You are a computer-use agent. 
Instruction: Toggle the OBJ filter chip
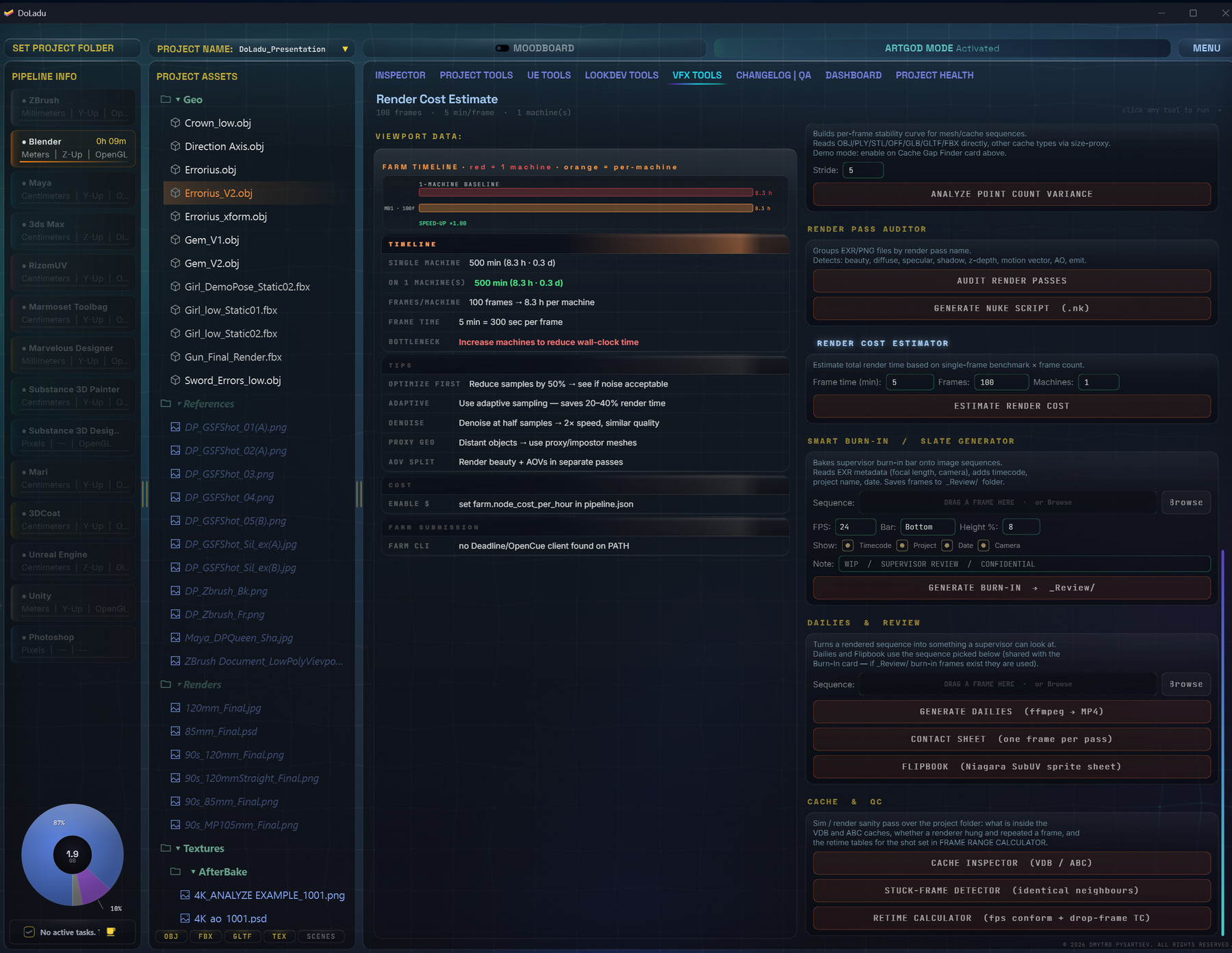171,937
